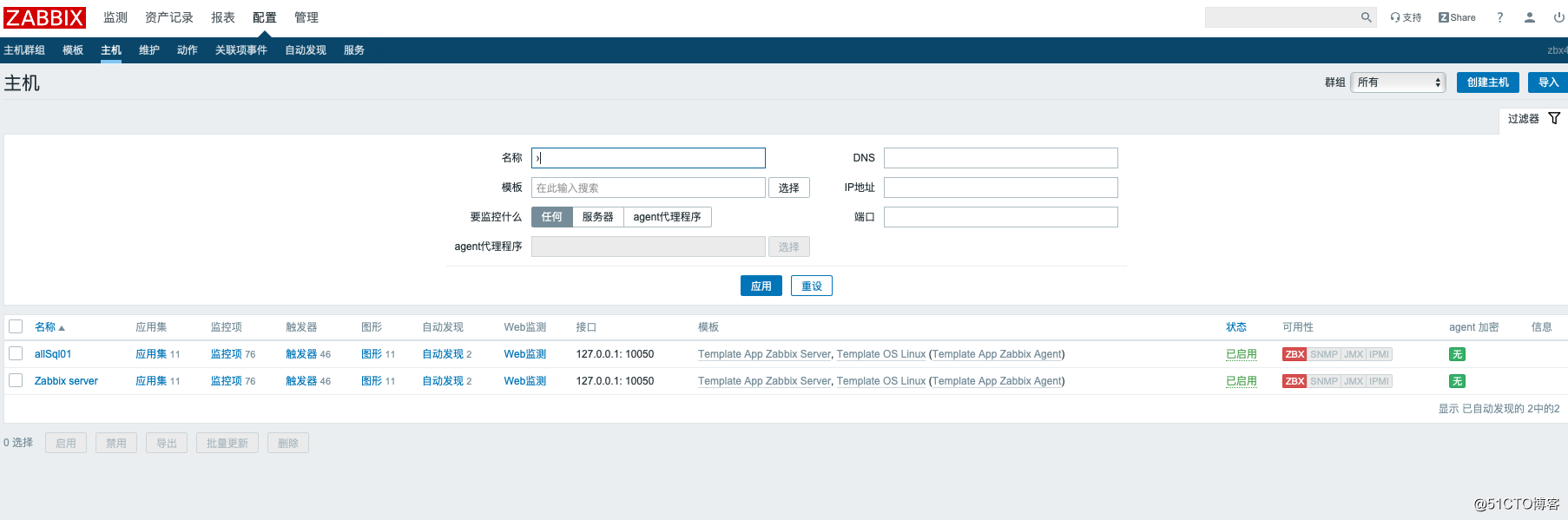
Task: Open the 群组 dropdown
Action: pos(1398,82)
